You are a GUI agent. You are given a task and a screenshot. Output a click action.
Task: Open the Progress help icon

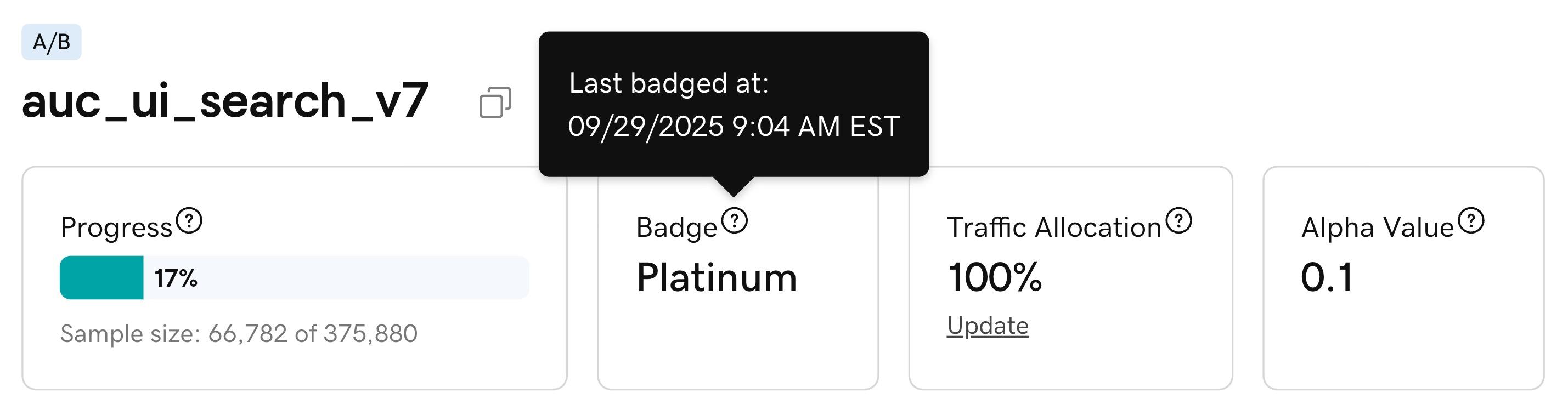click(x=189, y=220)
